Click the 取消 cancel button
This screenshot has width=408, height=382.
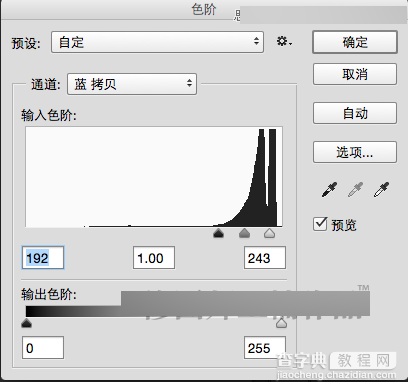(x=355, y=74)
